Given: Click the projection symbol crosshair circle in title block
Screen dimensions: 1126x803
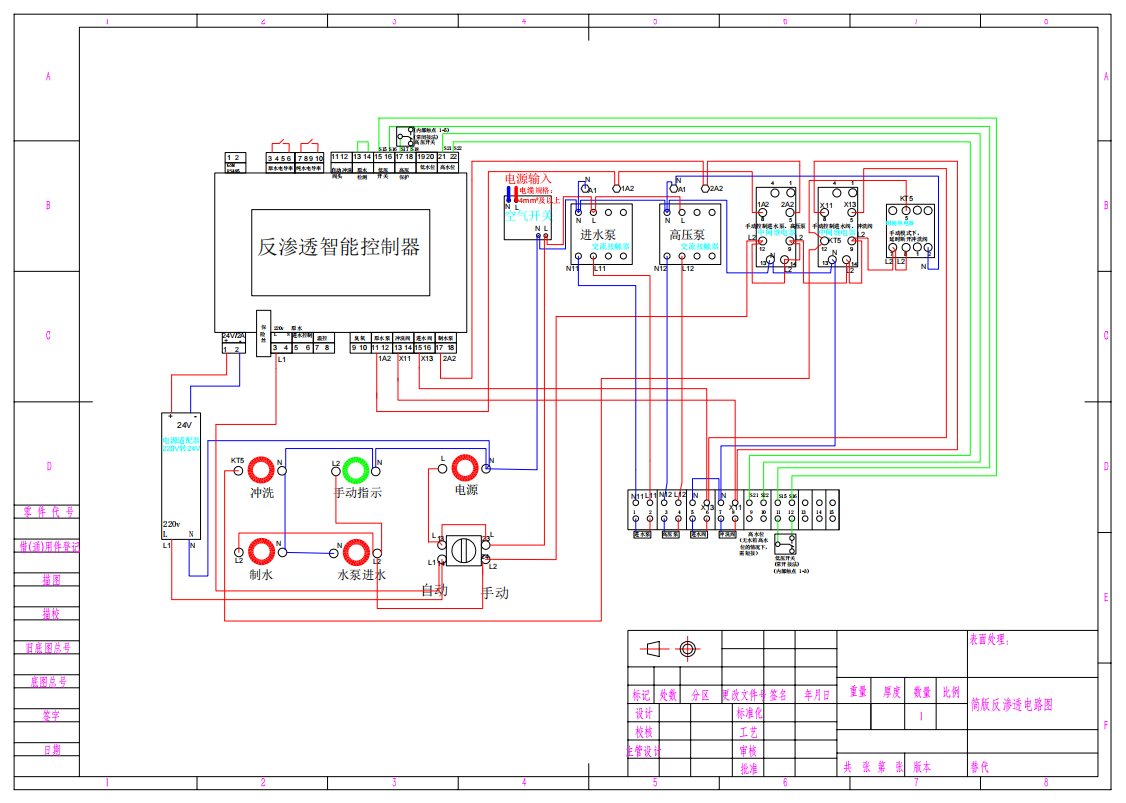Looking at the screenshot, I should click(x=687, y=649).
